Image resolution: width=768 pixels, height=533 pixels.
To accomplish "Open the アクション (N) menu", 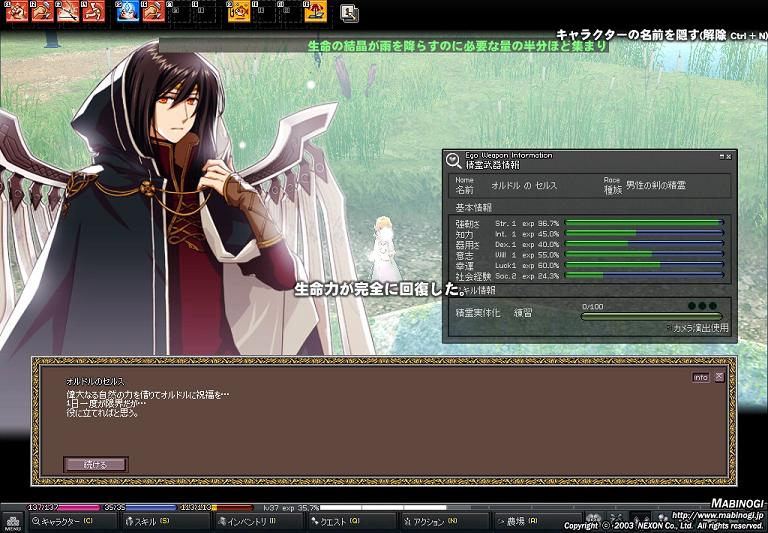I will tap(444, 522).
